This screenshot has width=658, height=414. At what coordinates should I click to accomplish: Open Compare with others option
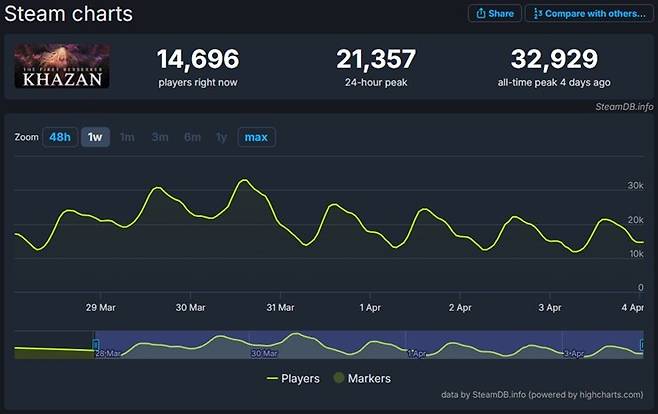(x=587, y=13)
